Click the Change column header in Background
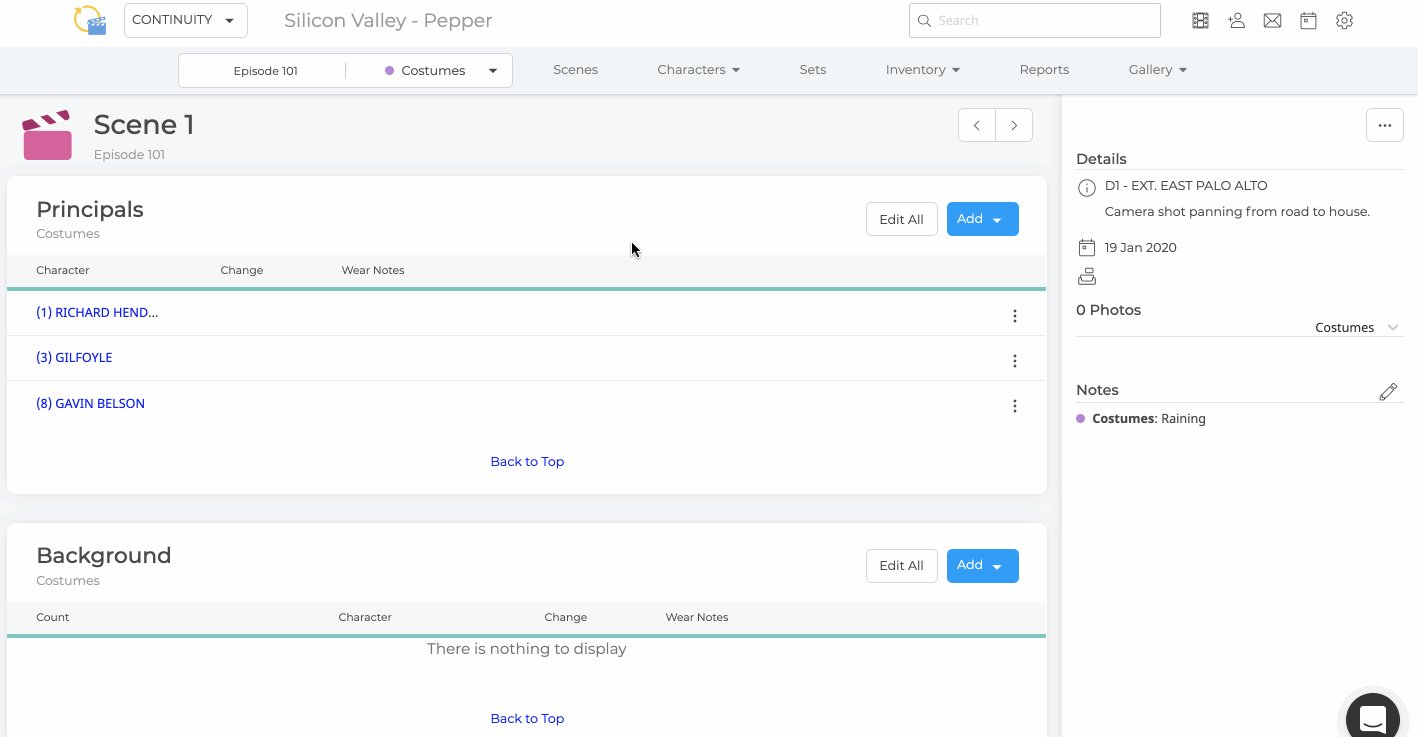The image size is (1418, 737). [x=566, y=618]
